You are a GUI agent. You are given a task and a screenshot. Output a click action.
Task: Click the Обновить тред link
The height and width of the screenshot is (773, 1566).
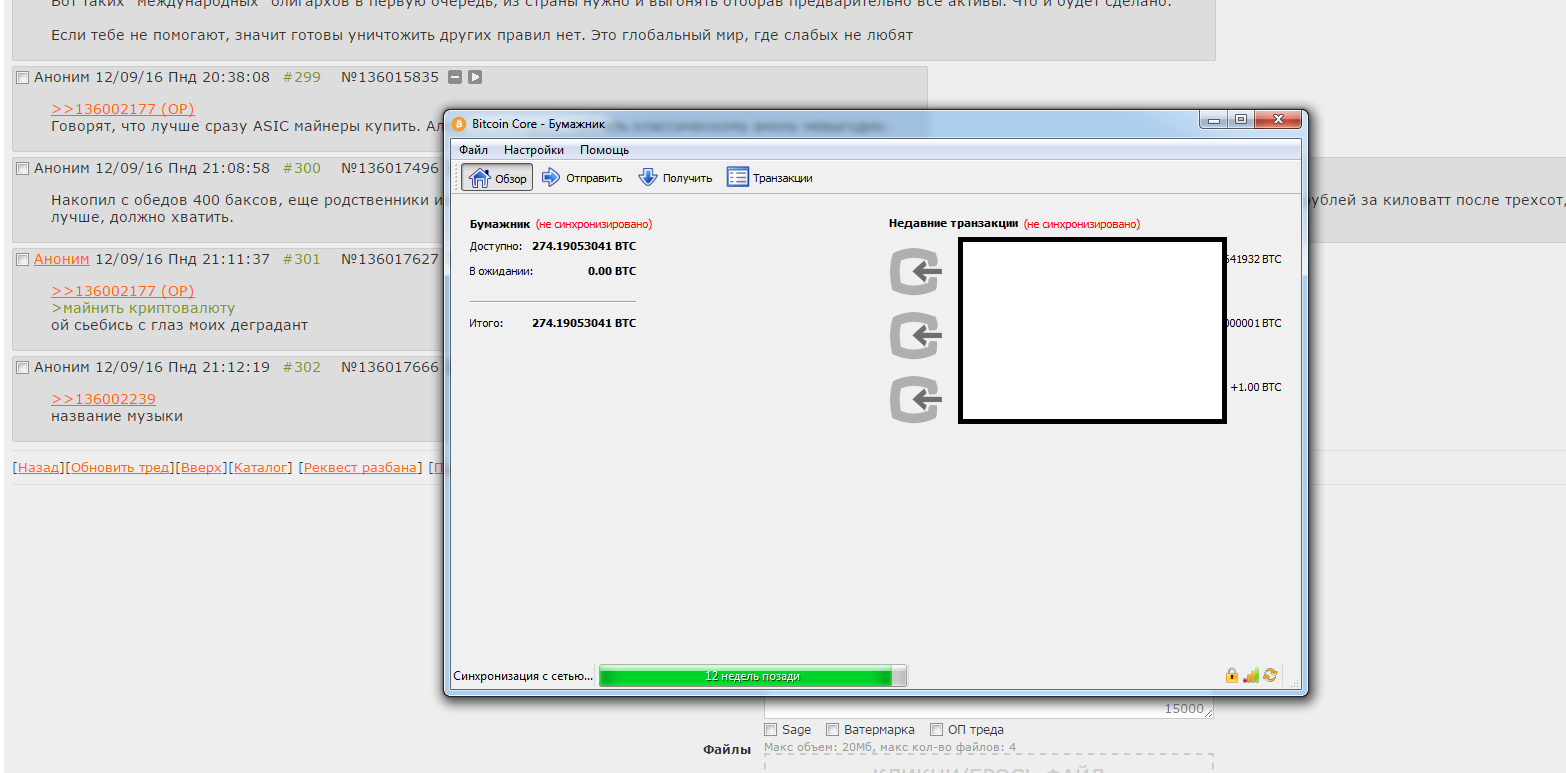point(121,467)
